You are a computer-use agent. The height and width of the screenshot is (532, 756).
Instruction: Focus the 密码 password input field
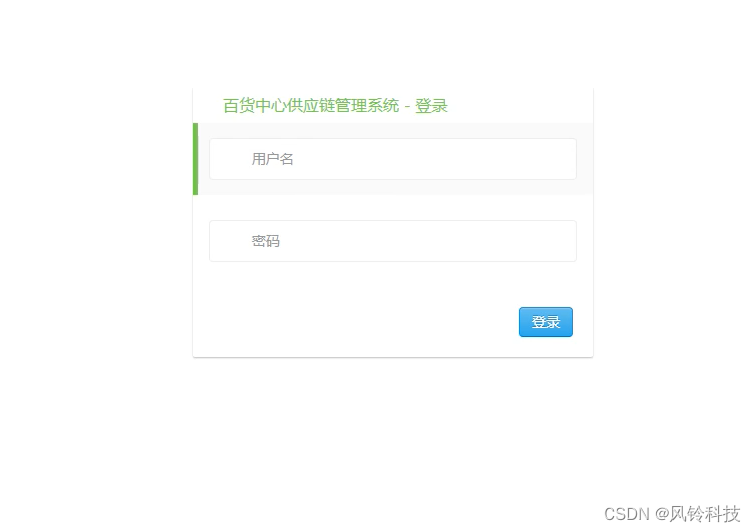click(392, 241)
